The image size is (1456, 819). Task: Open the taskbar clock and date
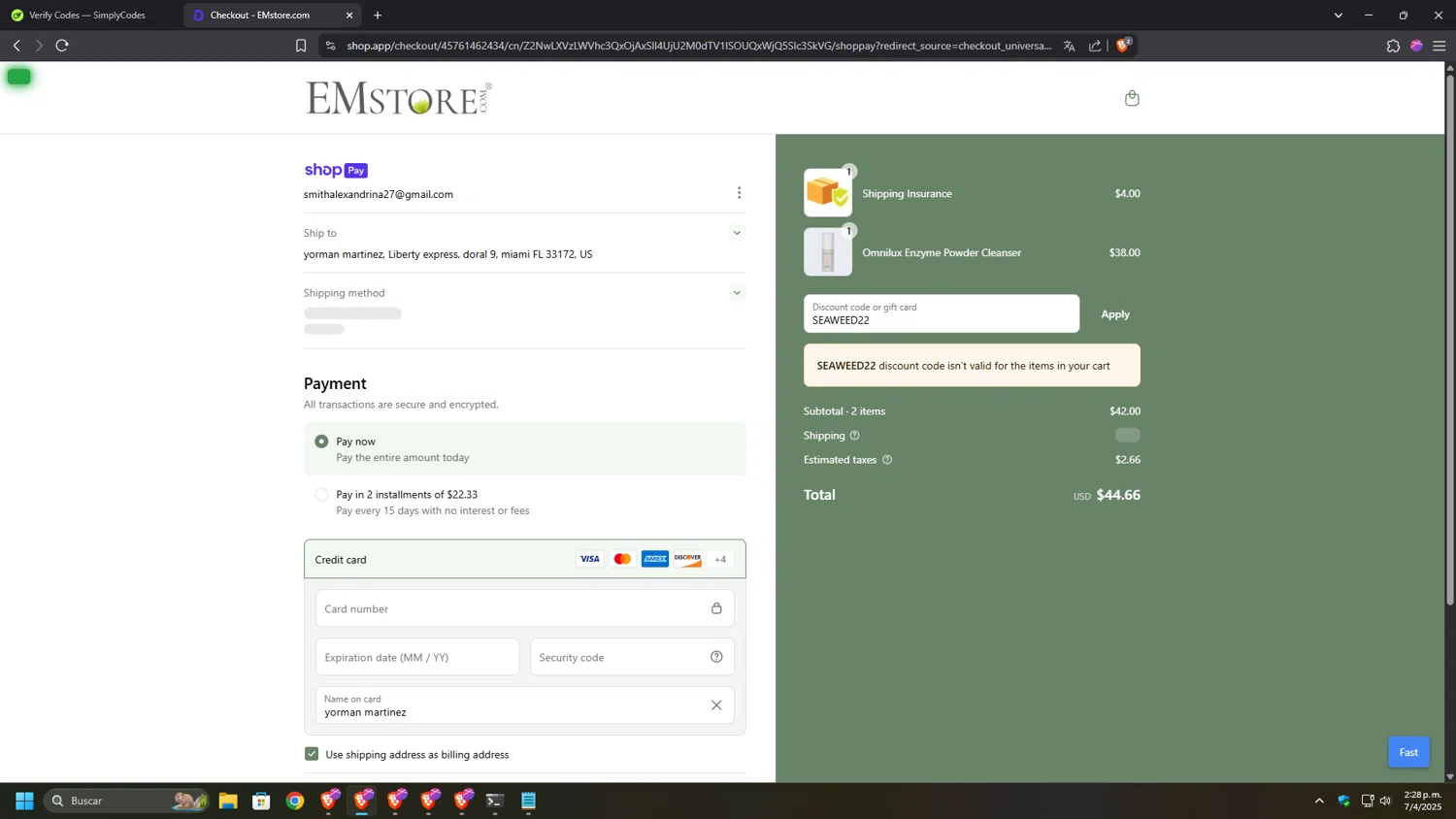point(1423,801)
